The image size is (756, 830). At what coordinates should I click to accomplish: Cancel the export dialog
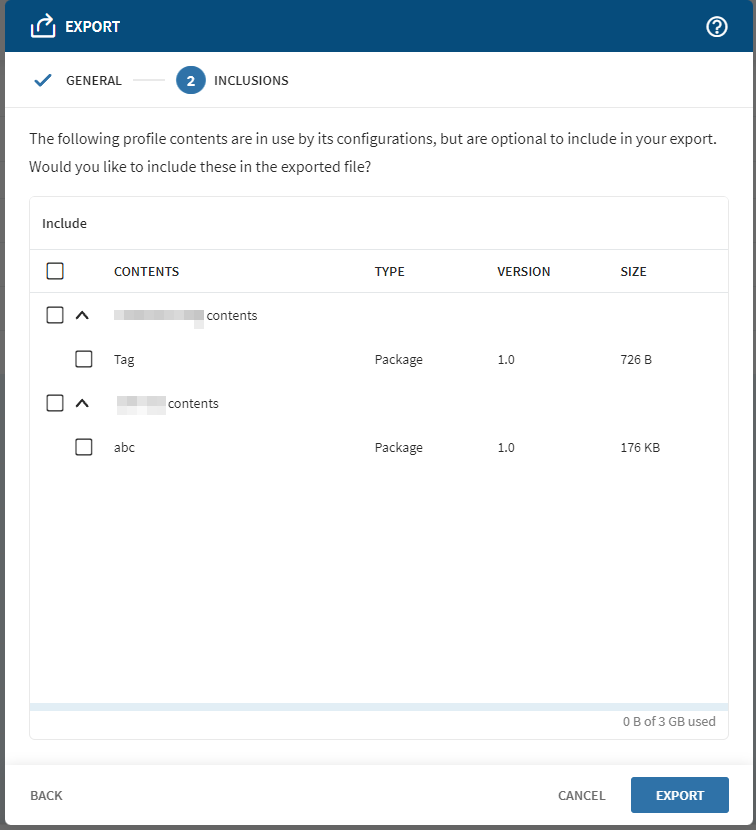point(581,795)
